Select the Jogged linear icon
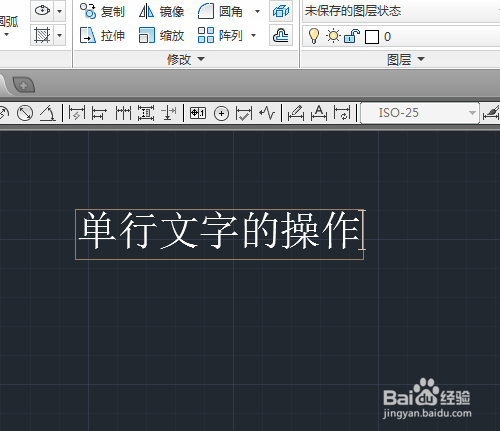The image size is (500, 431). pos(267,113)
